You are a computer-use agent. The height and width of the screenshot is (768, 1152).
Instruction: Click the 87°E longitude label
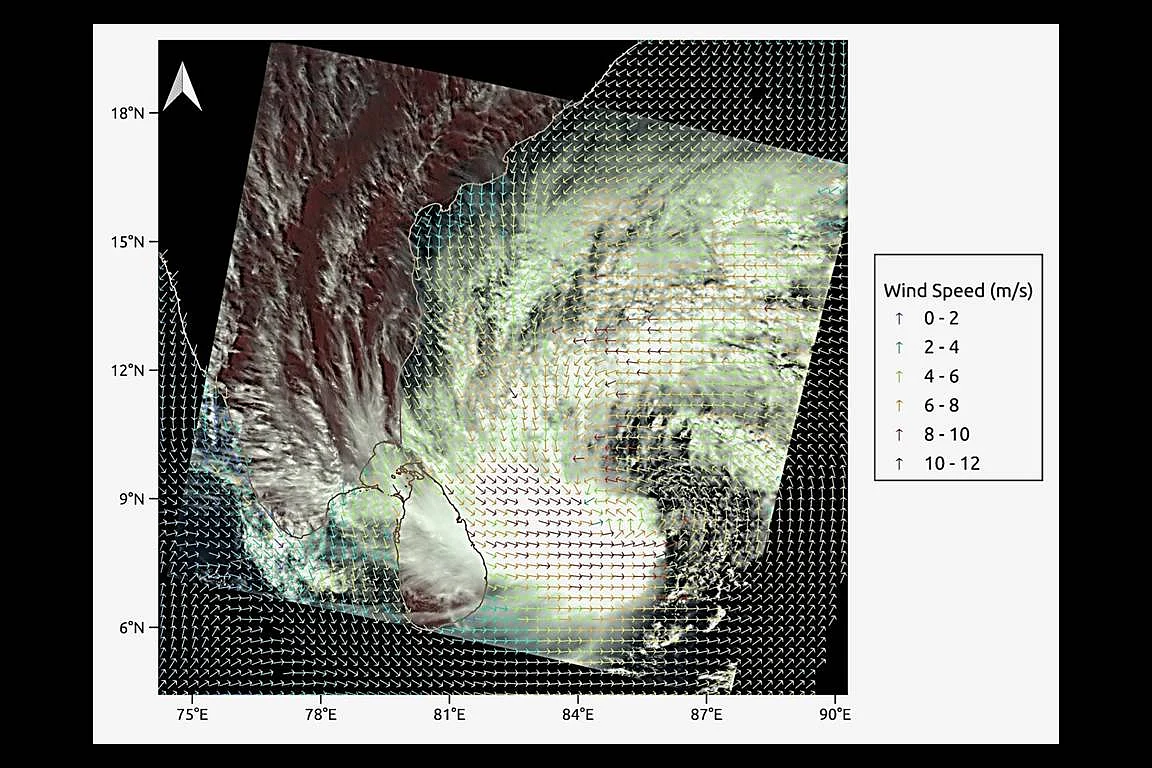click(x=706, y=714)
